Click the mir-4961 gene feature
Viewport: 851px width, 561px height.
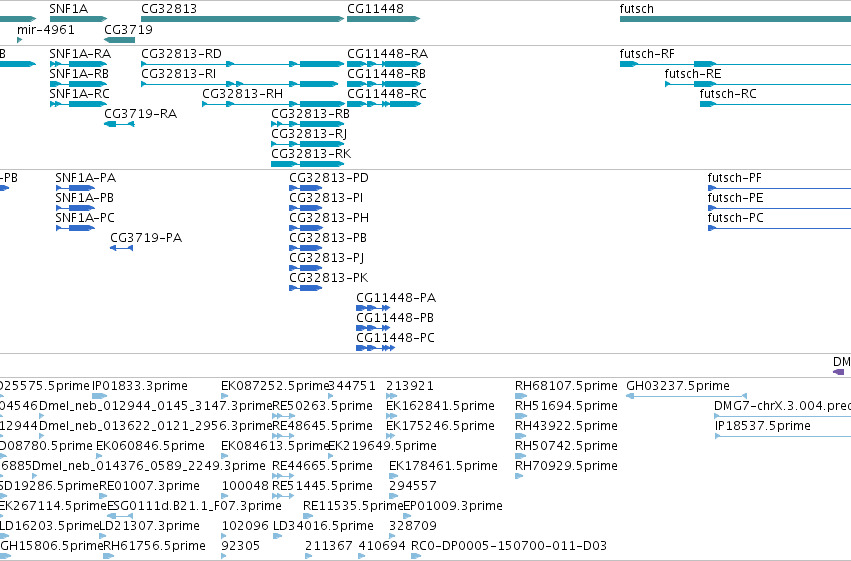[20, 40]
